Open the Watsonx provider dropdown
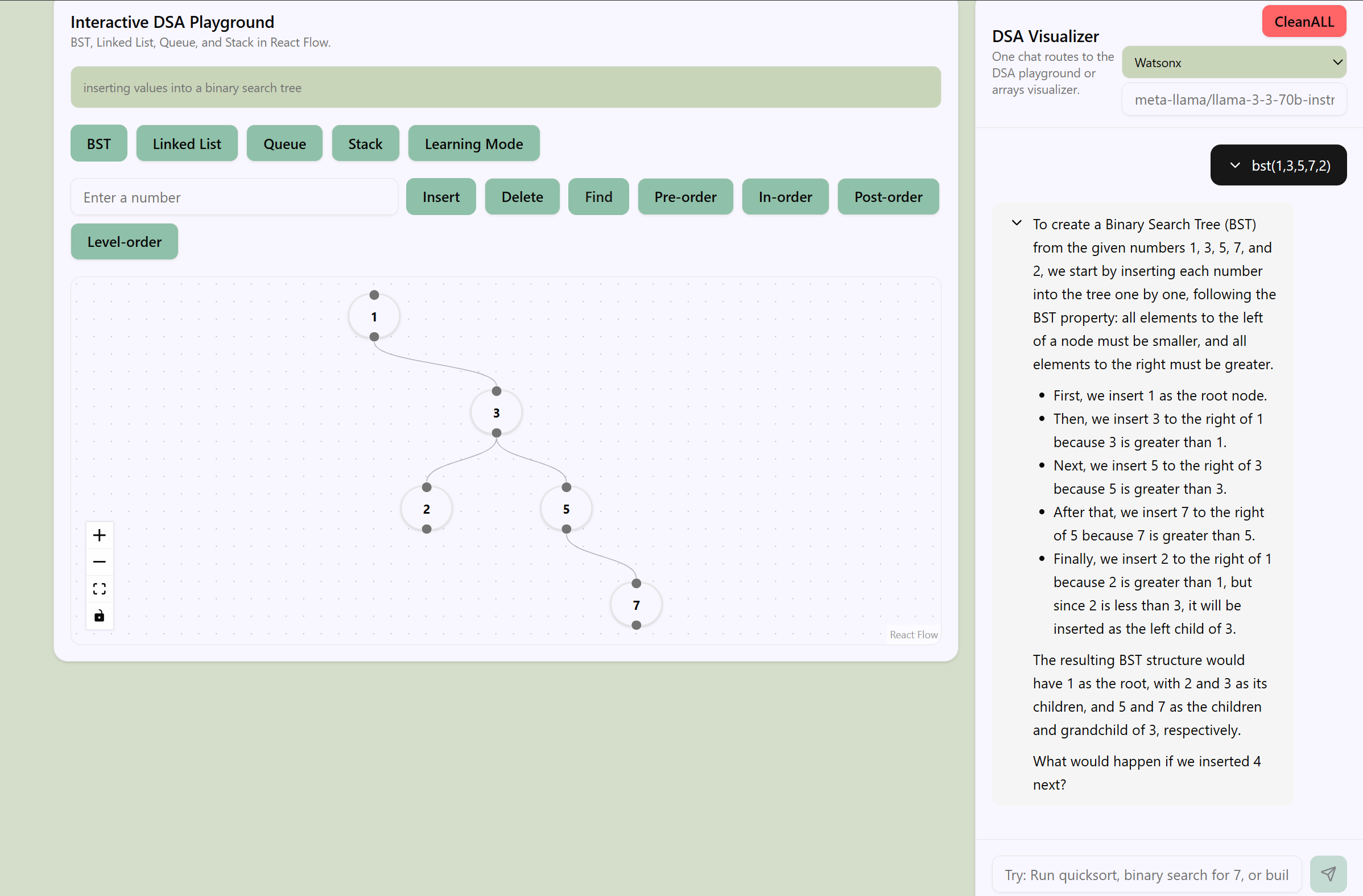Image resolution: width=1363 pixels, height=896 pixels. pos(1233,63)
